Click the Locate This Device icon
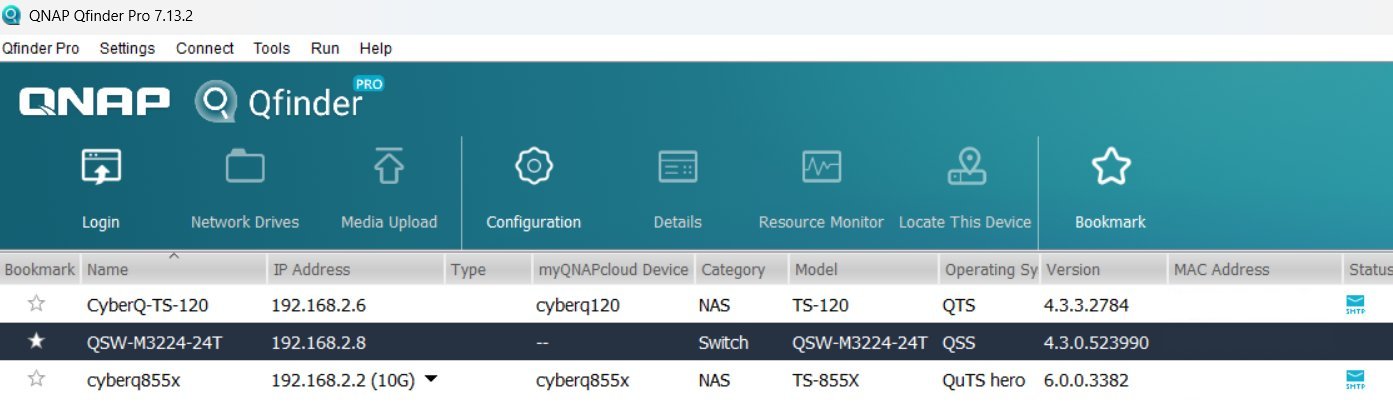 [965, 168]
